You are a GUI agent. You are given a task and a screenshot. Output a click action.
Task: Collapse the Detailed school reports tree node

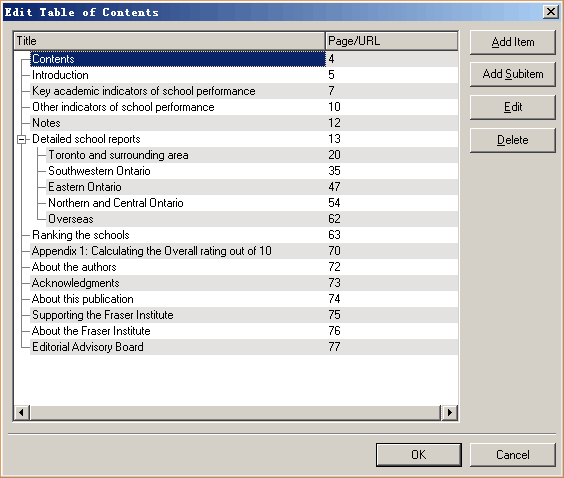tap(22, 139)
